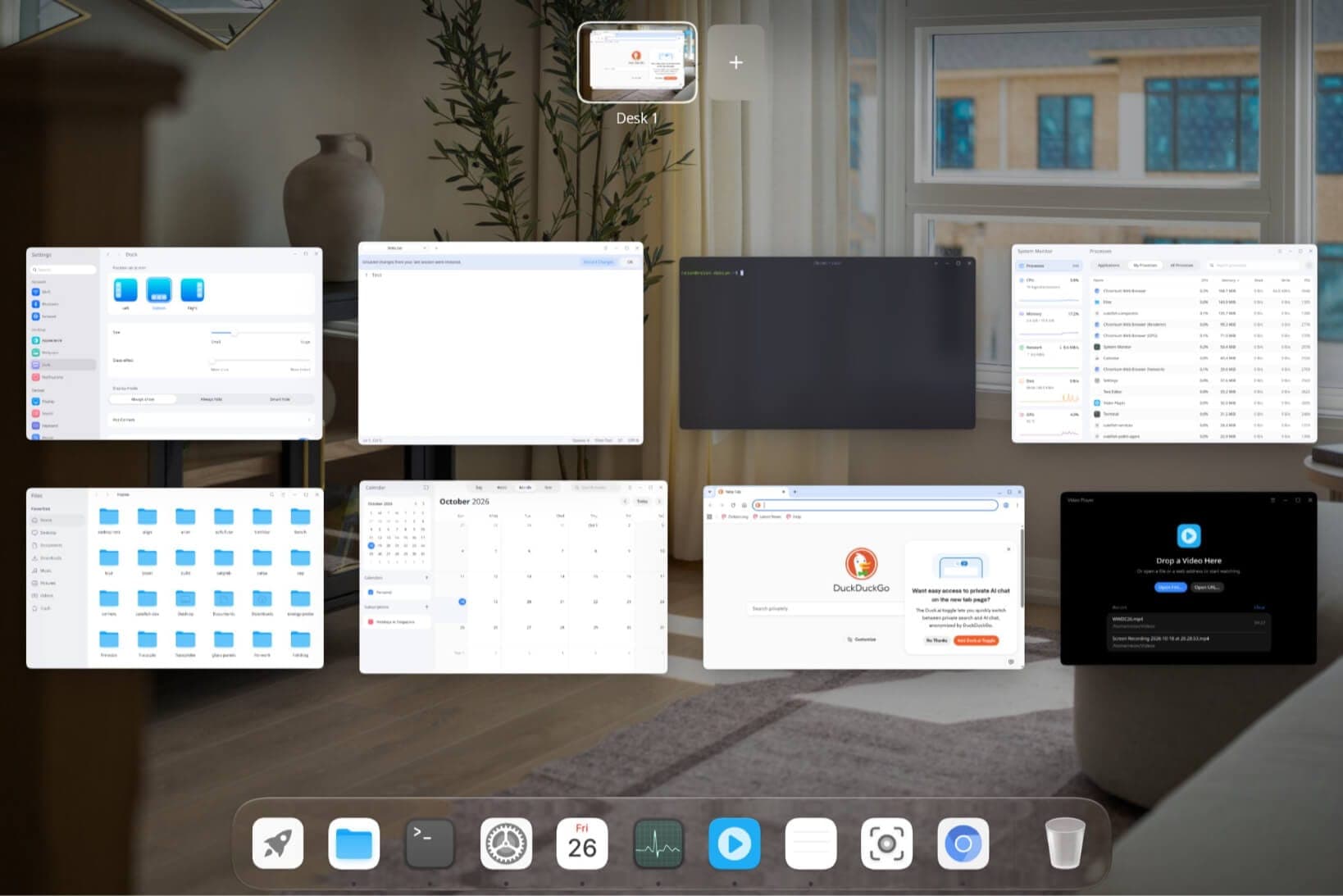Click OK in Text Editor restore banner
Viewport: 1343px width, 896px height.
point(630,262)
